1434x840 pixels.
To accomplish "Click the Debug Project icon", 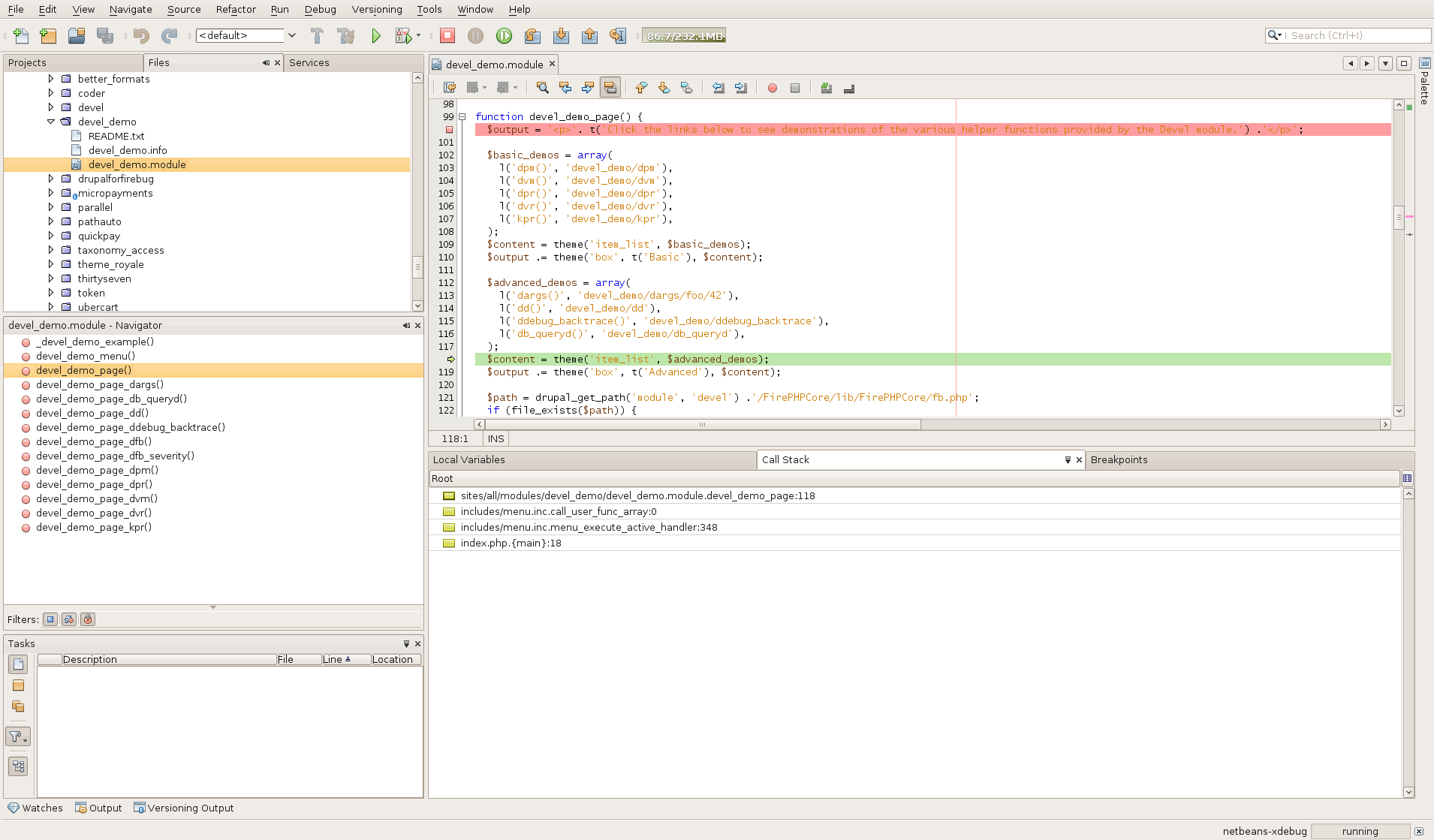I will pyautogui.click(x=403, y=35).
